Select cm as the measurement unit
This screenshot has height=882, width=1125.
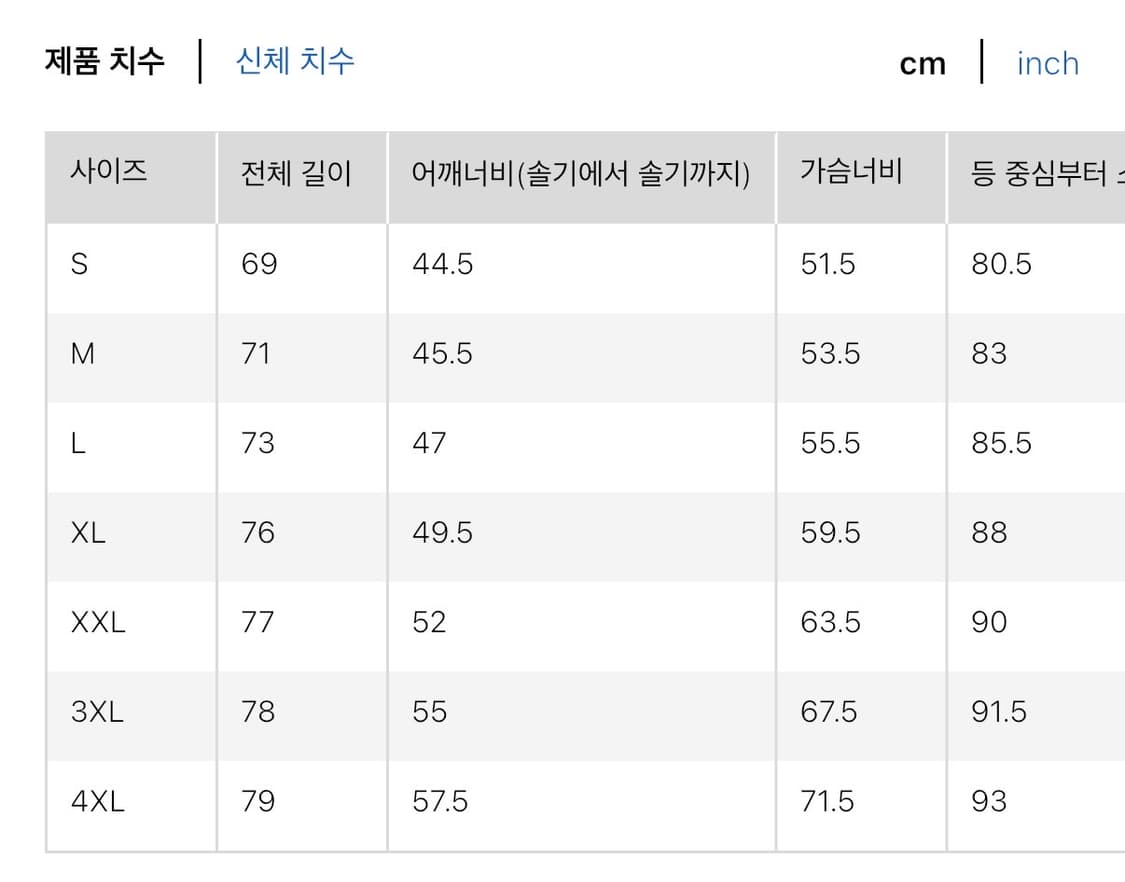pyautogui.click(x=921, y=62)
